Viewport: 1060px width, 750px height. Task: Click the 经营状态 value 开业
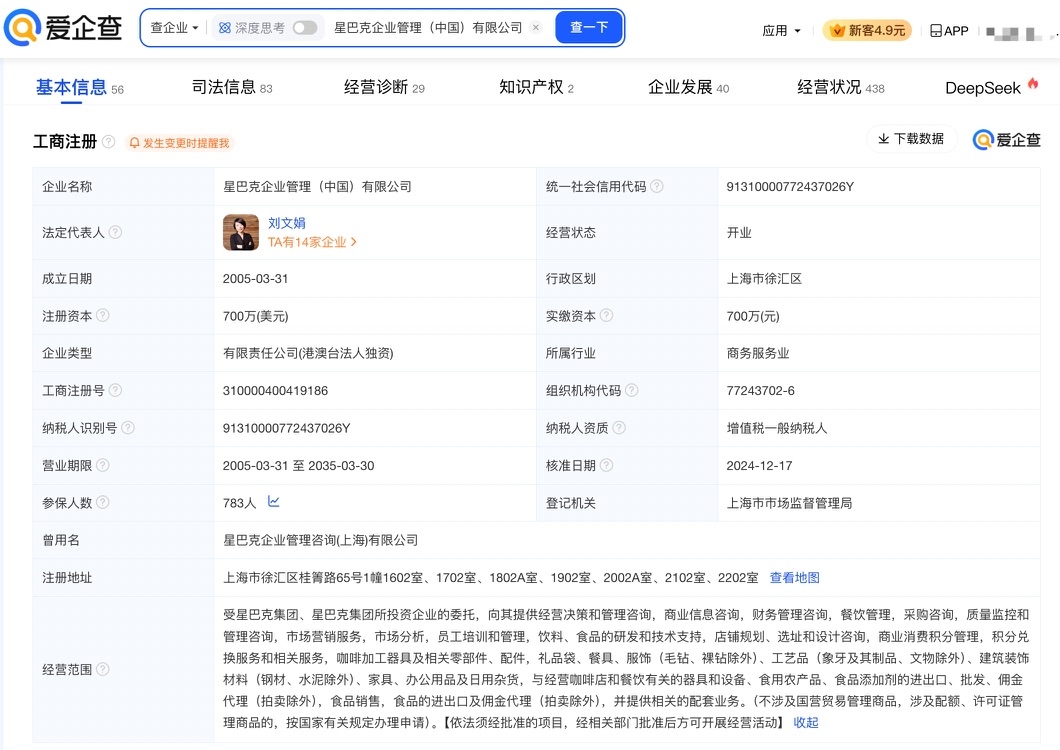coord(739,233)
